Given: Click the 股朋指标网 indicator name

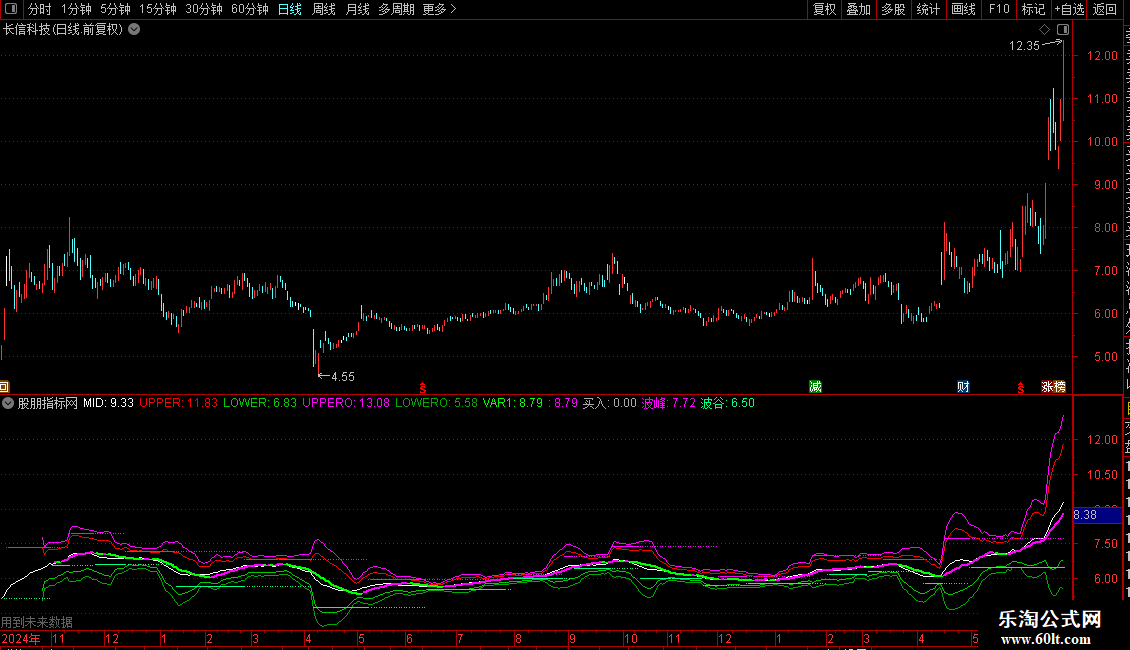Looking at the screenshot, I should coord(48,404).
